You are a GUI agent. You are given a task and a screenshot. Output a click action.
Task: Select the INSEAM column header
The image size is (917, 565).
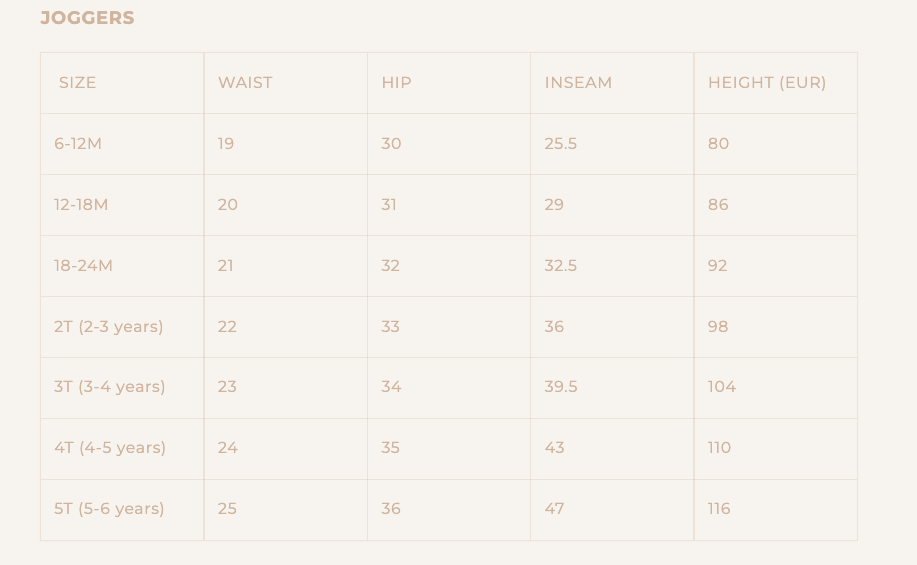[578, 83]
